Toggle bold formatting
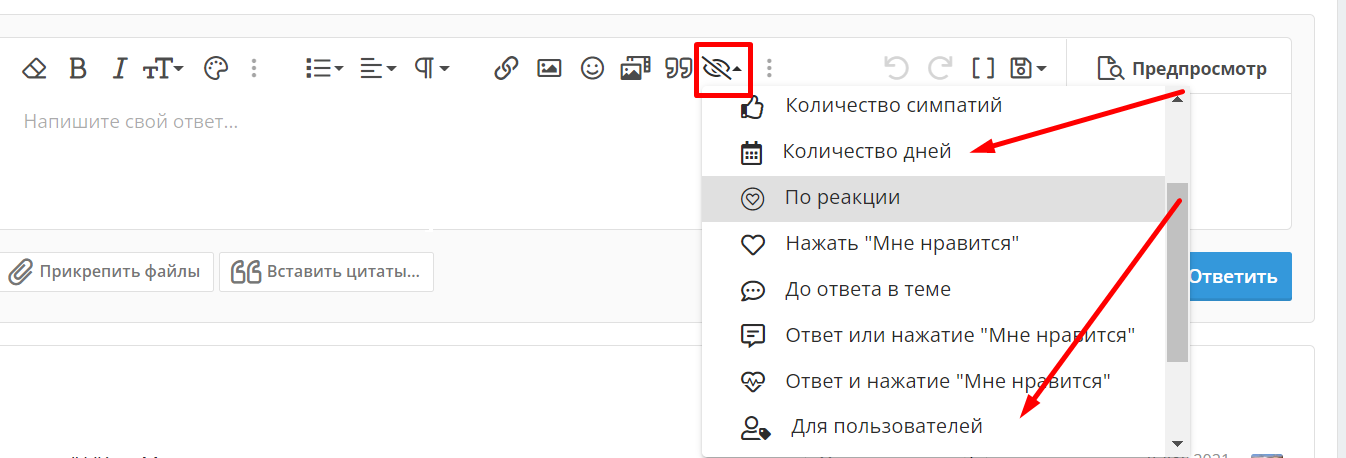This screenshot has height=458, width=1346. pos(78,69)
